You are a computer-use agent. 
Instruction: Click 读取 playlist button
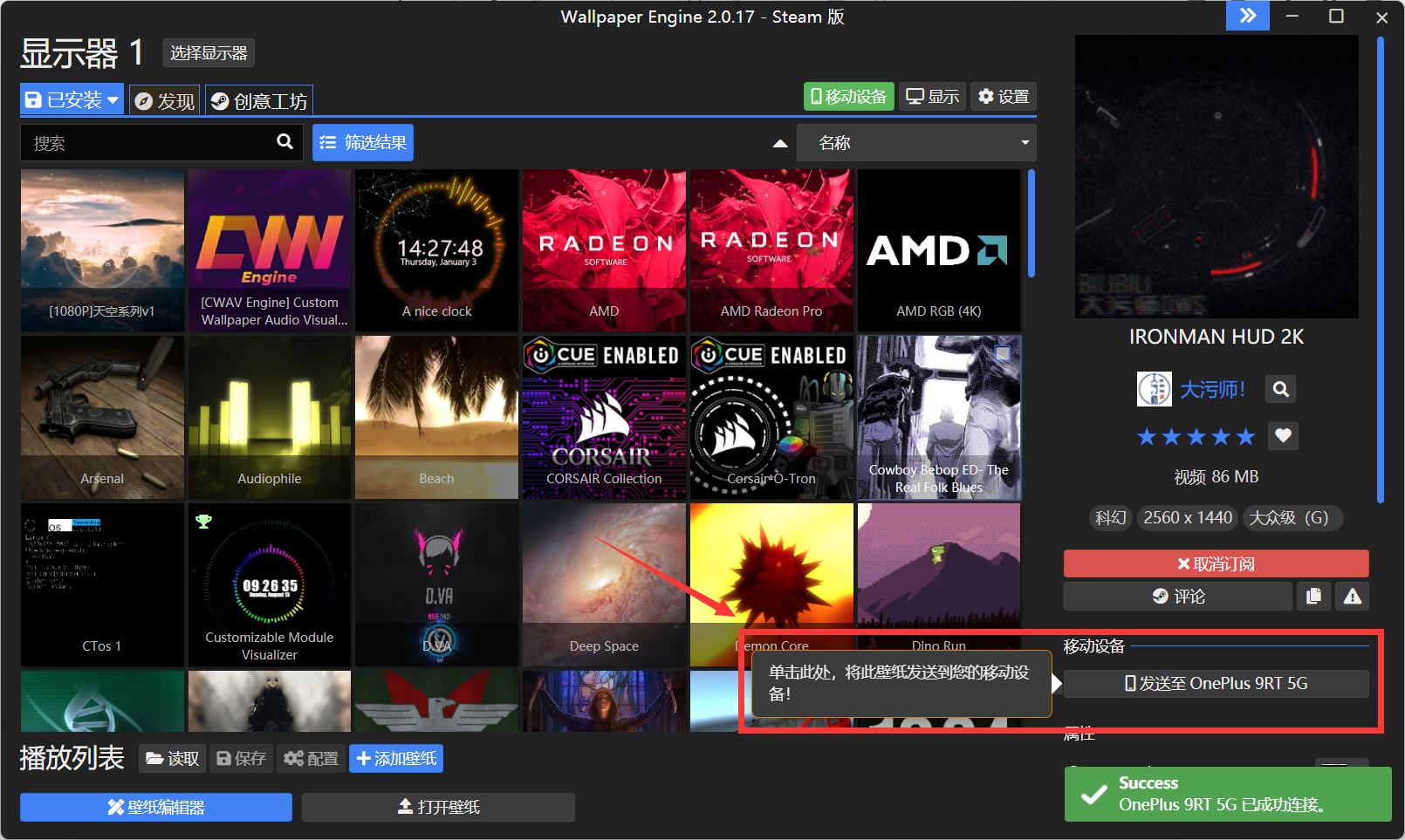tap(172, 758)
